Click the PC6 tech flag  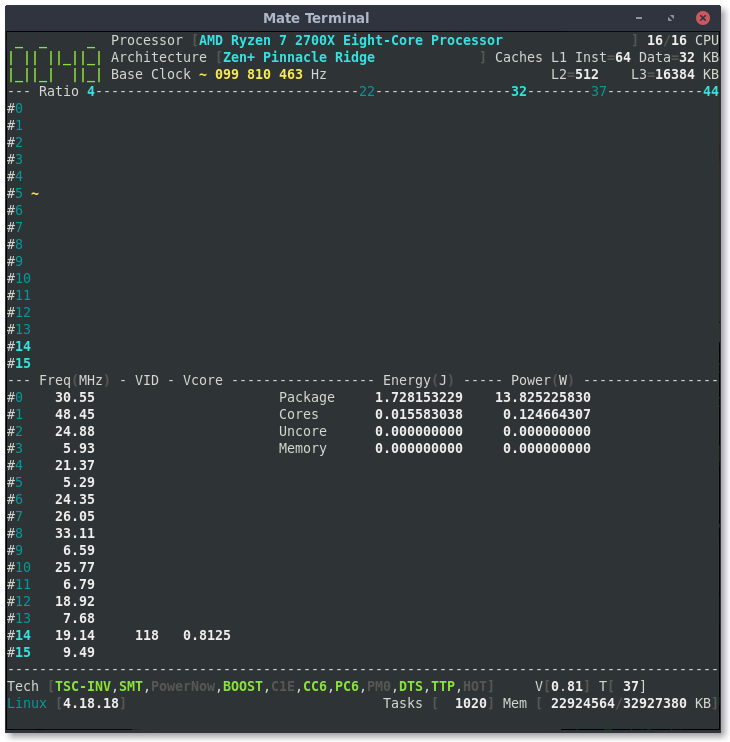(x=347, y=687)
